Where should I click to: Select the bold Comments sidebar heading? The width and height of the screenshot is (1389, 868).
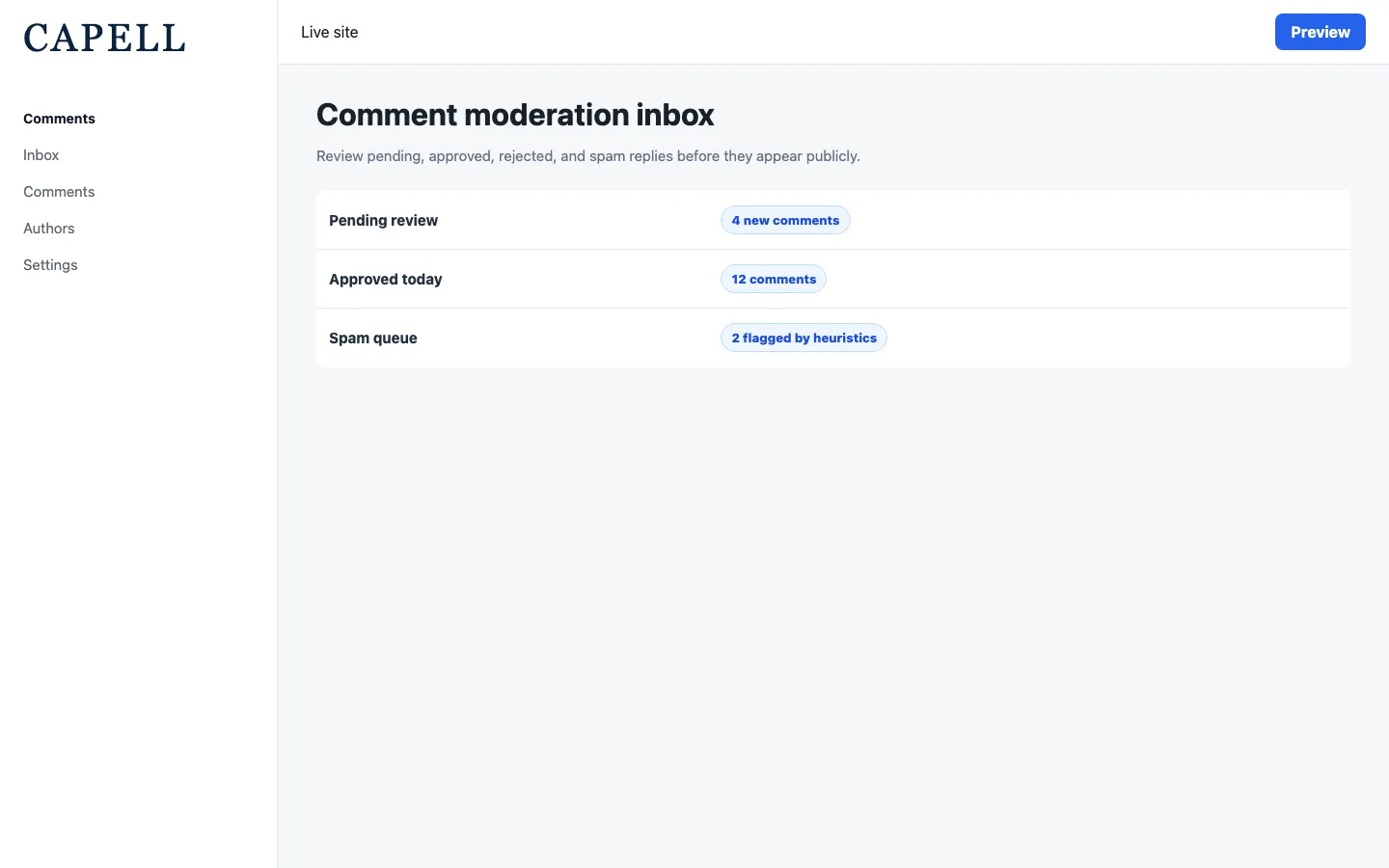click(x=59, y=119)
